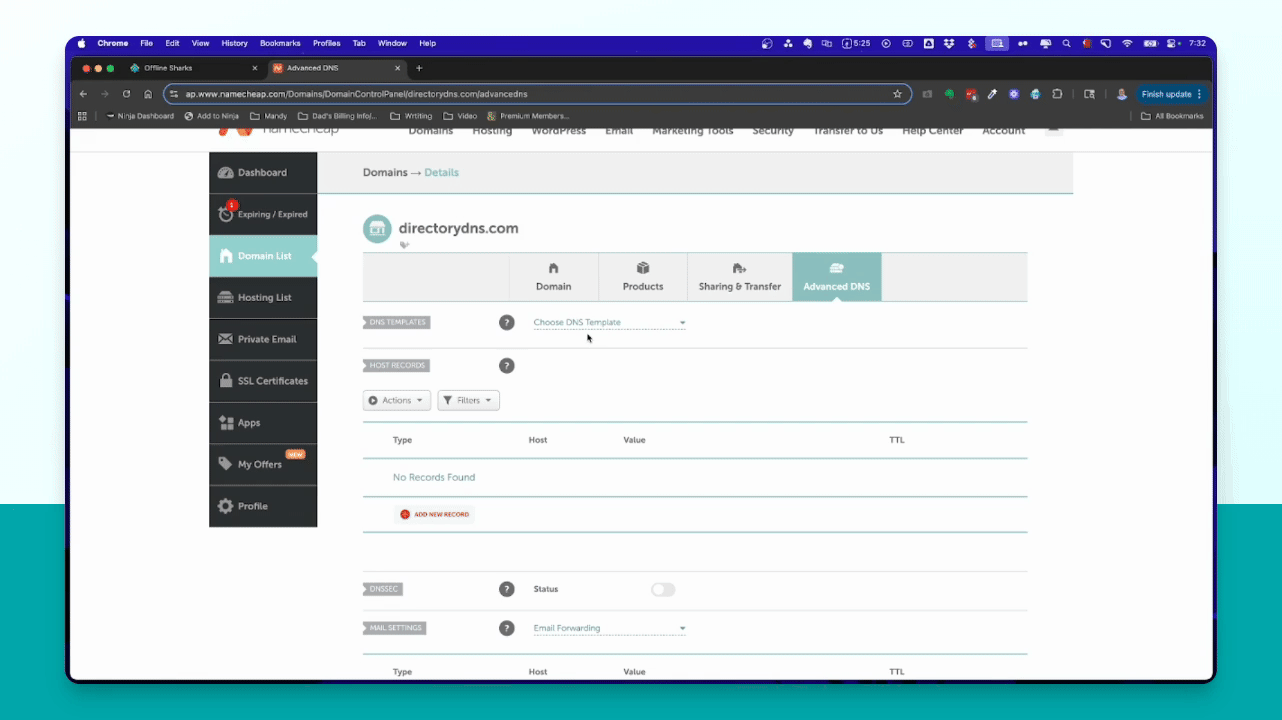This screenshot has height=720, width=1282.
Task: Go to Private Email in sidebar
Action: click(263, 339)
